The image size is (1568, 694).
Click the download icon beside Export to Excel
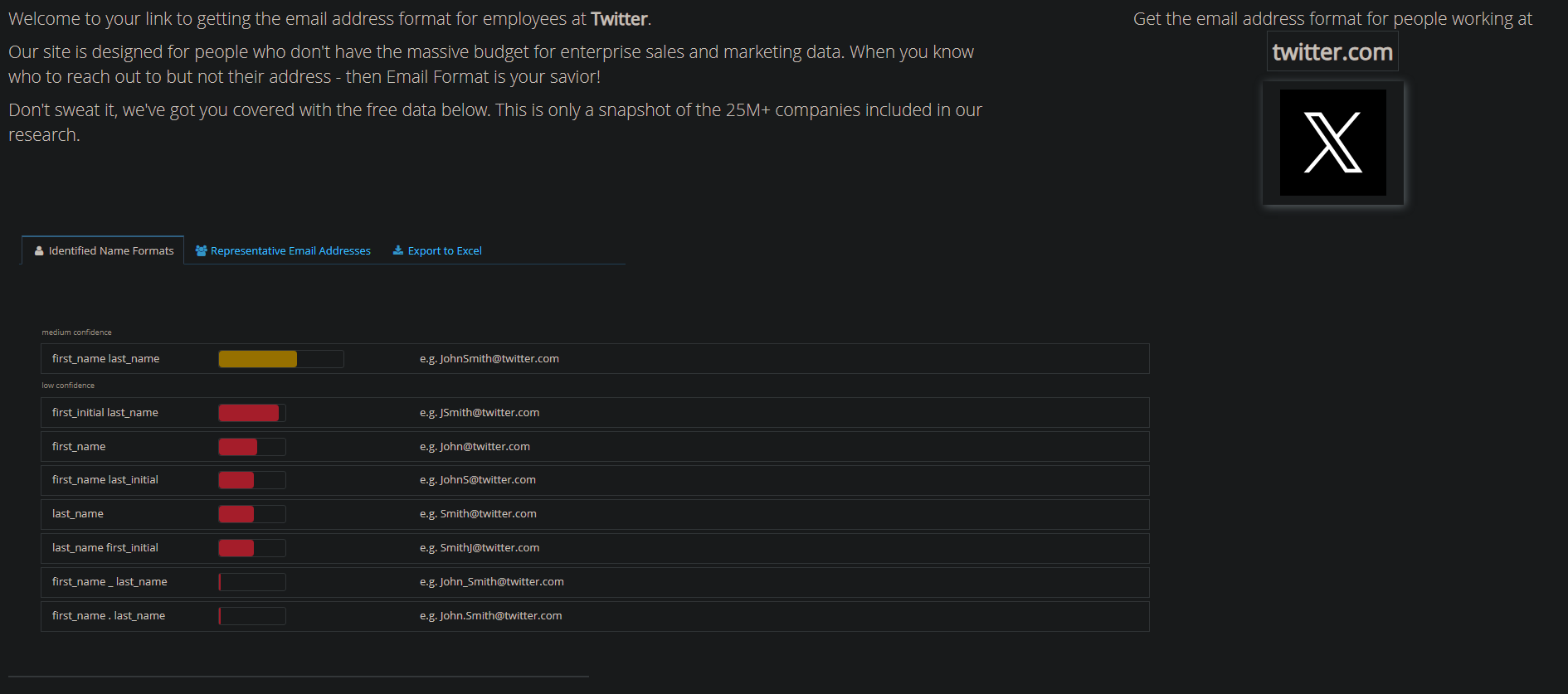point(398,250)
